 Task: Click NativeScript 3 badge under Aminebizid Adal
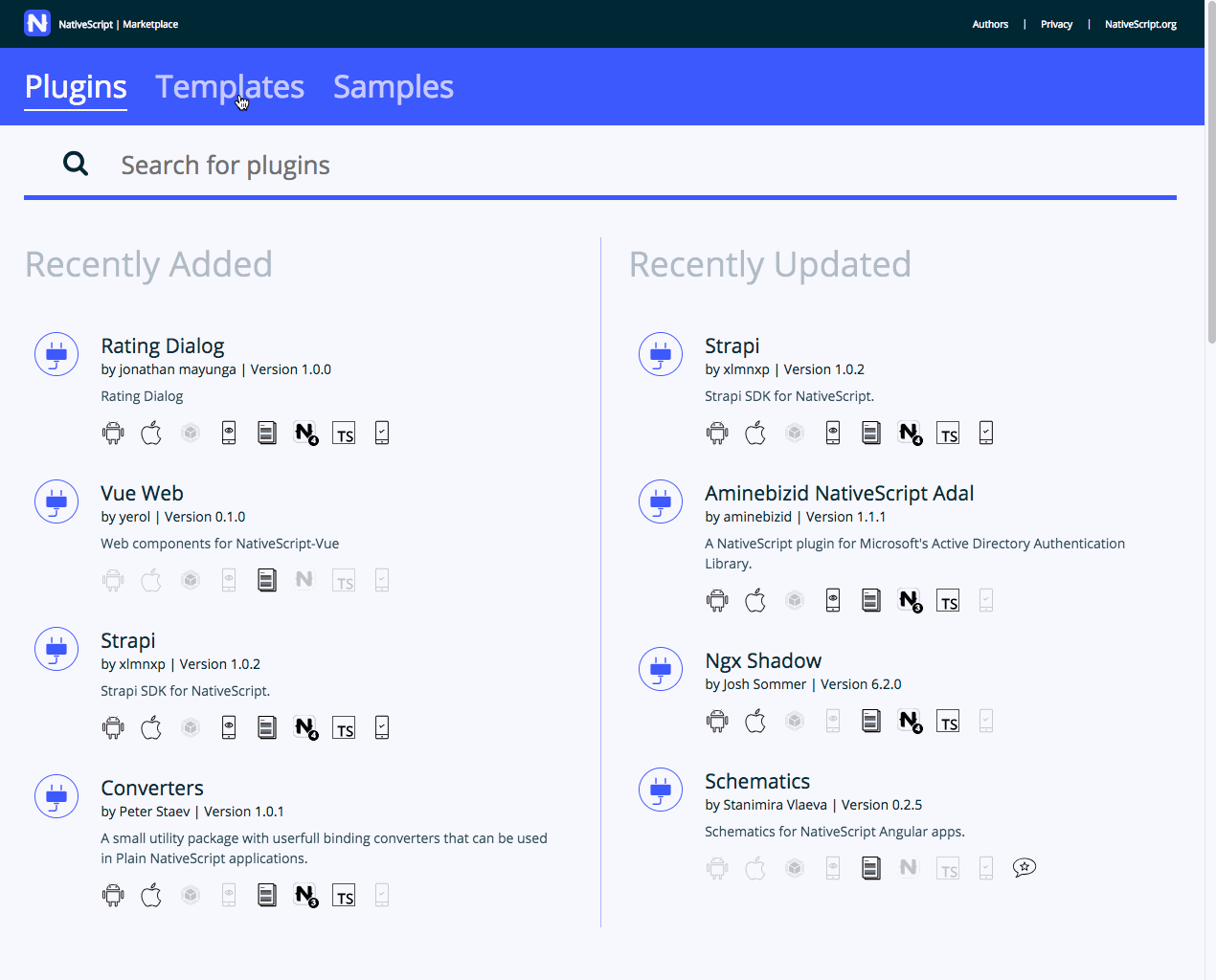(910, 601)
